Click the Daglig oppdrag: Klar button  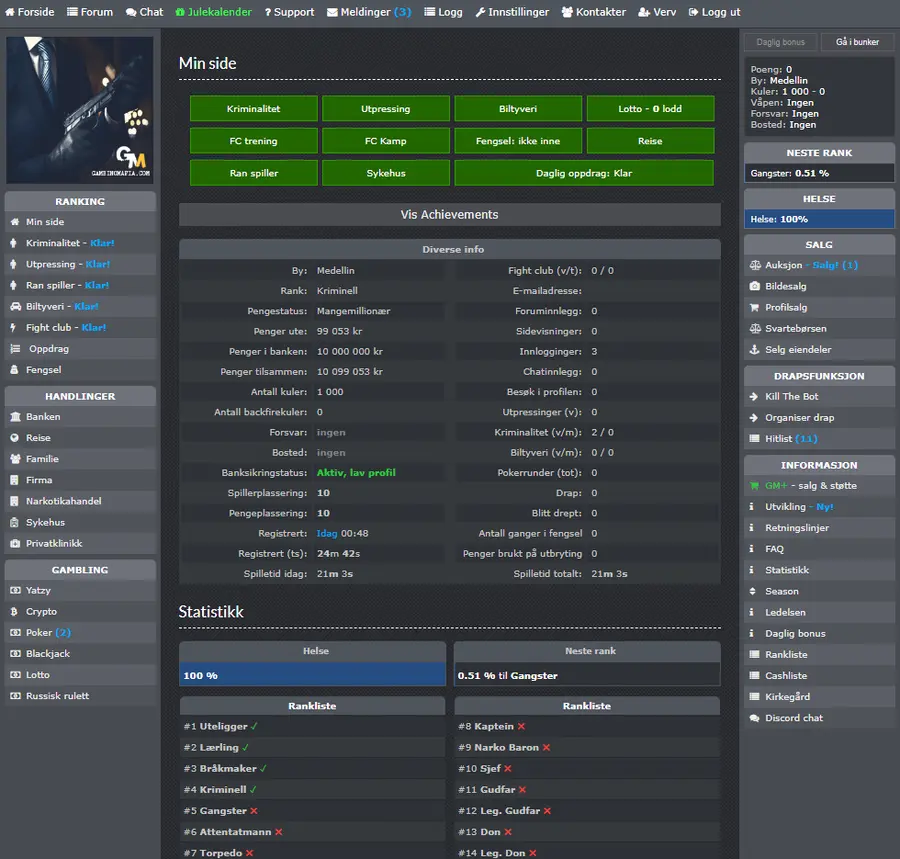(584, 173)
